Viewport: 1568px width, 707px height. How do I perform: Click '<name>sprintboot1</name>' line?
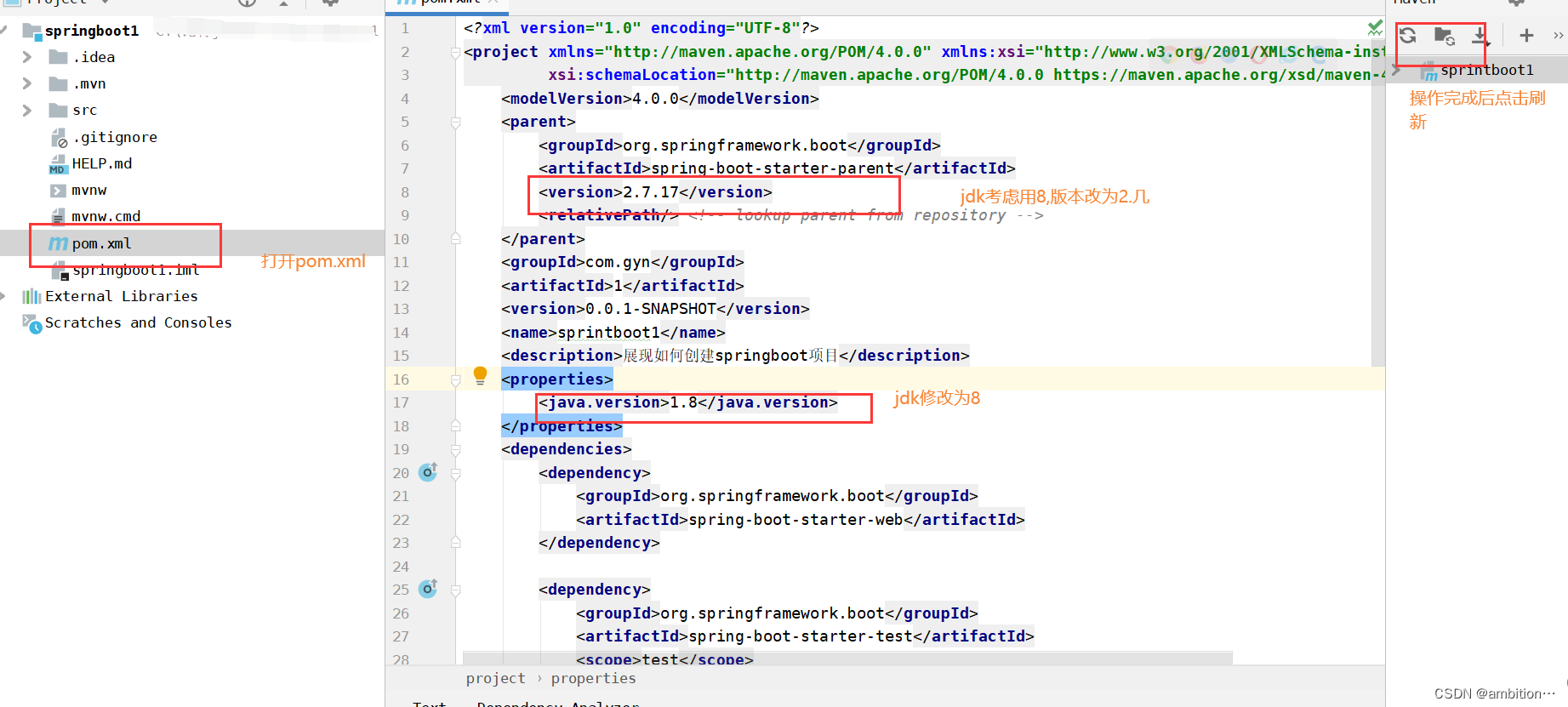coord(613,333)
